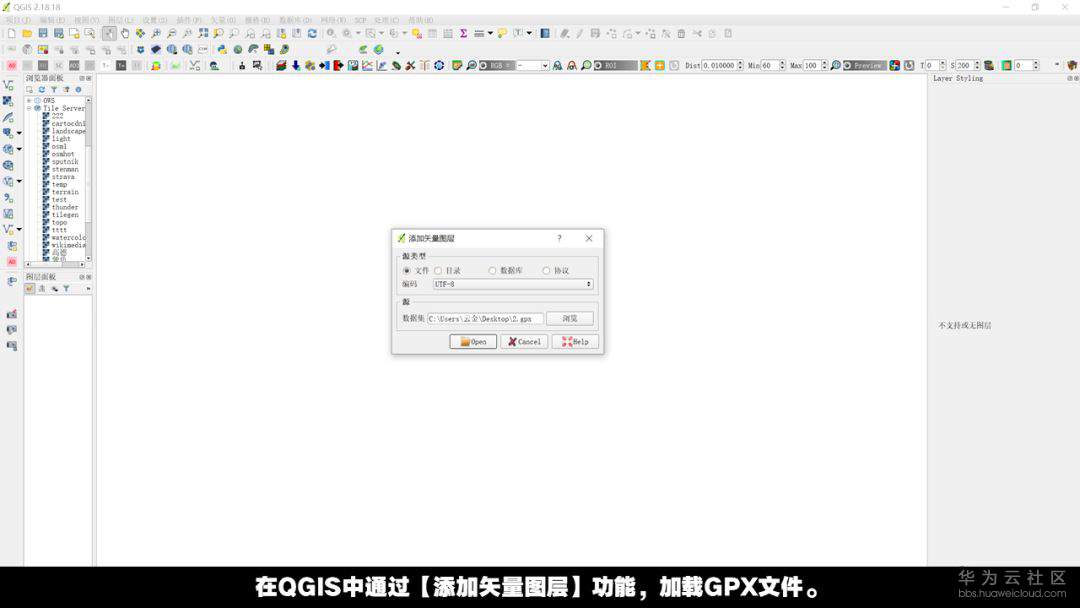Create a new project from the toolbar
The width and height of the screenshot is (1080, 608).
12,33
